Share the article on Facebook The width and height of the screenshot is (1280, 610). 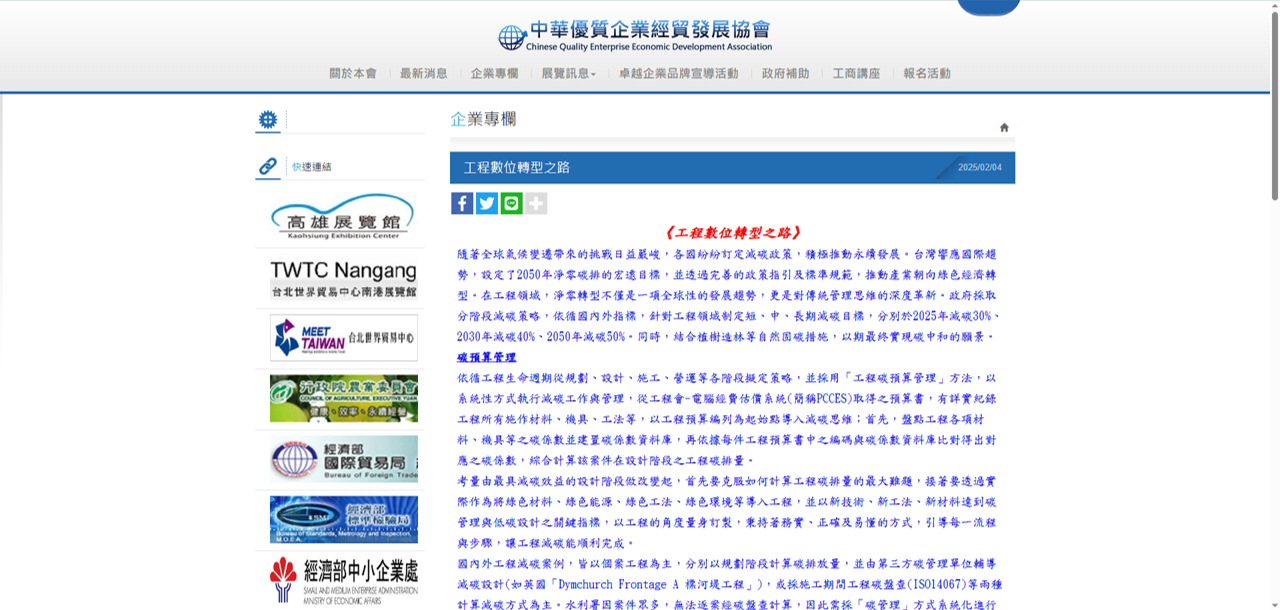pyautogui.click(x=462, y=204)
